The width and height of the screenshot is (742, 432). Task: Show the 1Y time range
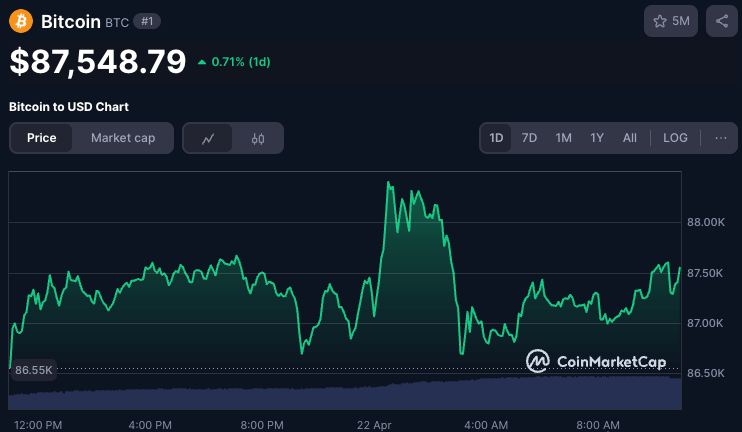click(x=597, y=138)
